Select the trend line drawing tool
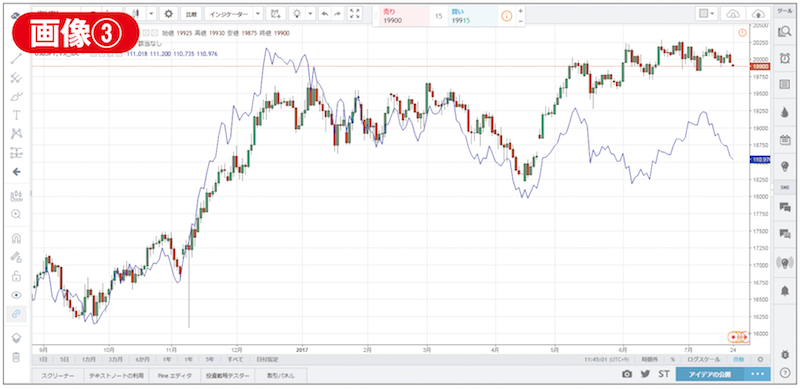Screen dimensions: 800x389 pyautogui.click(x=16, y=58)
